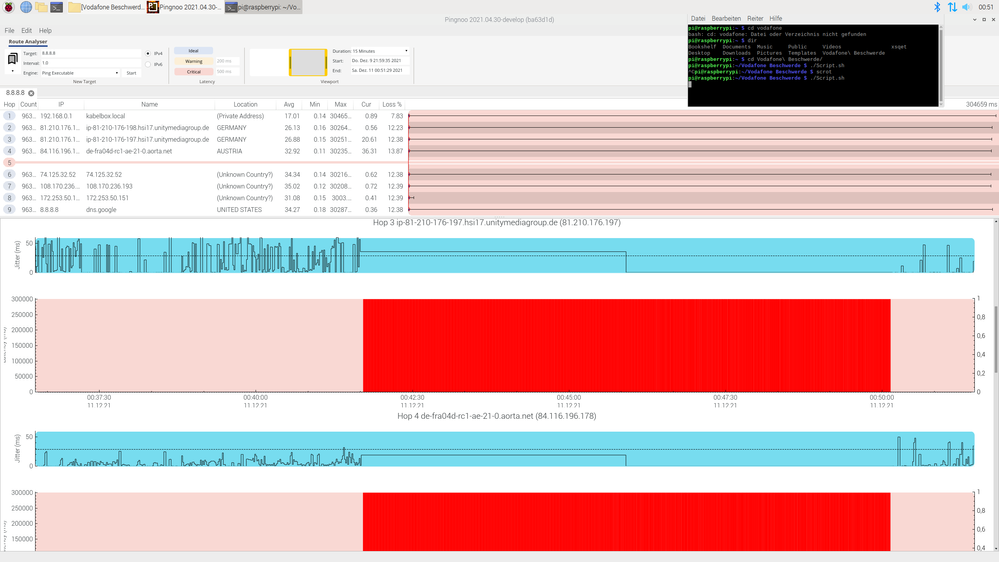The height and width of the screenshot is (562, 999).
Task: Click the favourites bookmark icon
Action: (x=12, y=59)
